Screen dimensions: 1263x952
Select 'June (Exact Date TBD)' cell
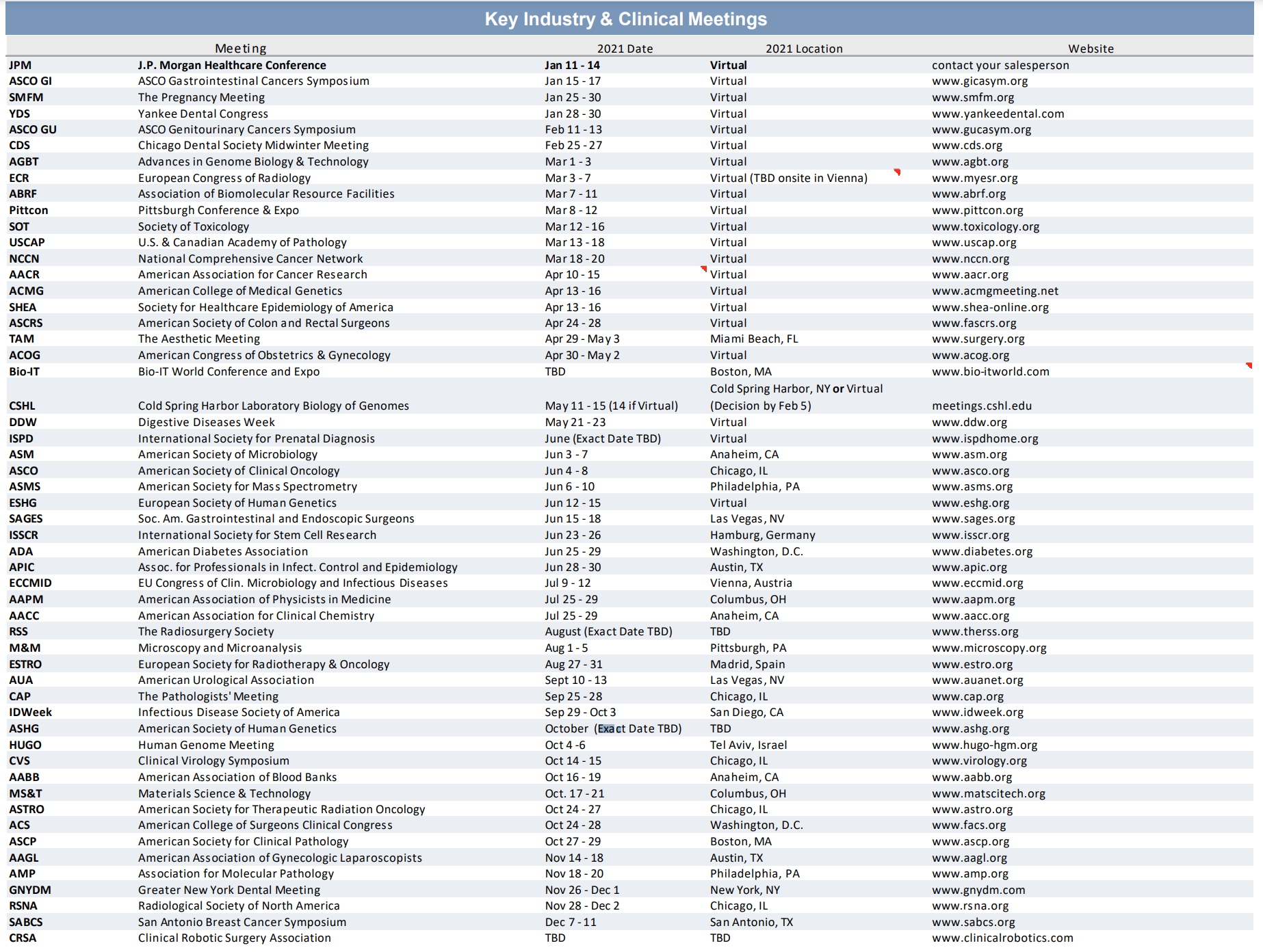[603, 439]
